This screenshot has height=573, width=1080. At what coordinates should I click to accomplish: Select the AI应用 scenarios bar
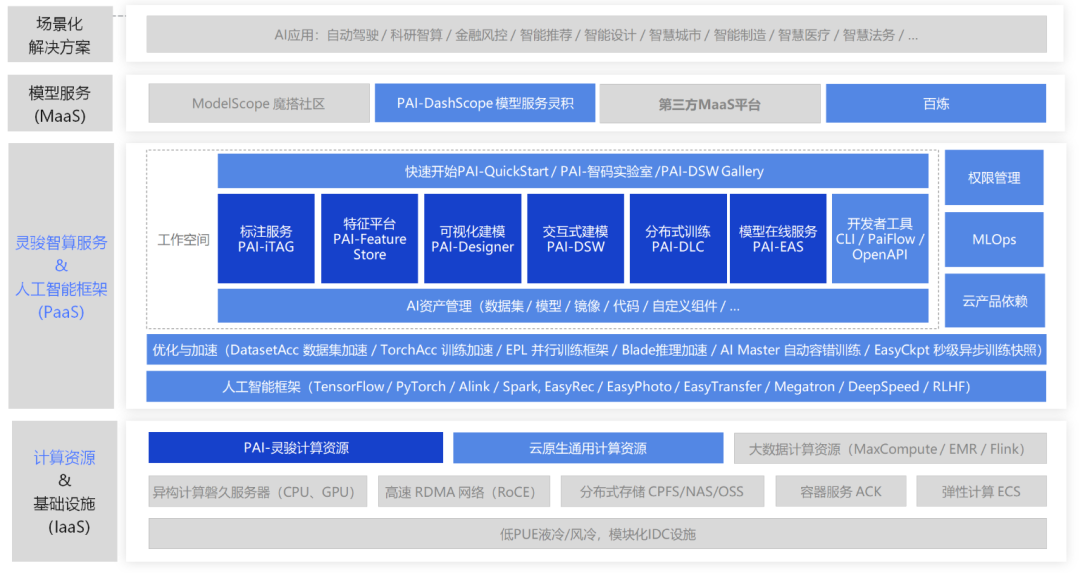click(596, 35)
